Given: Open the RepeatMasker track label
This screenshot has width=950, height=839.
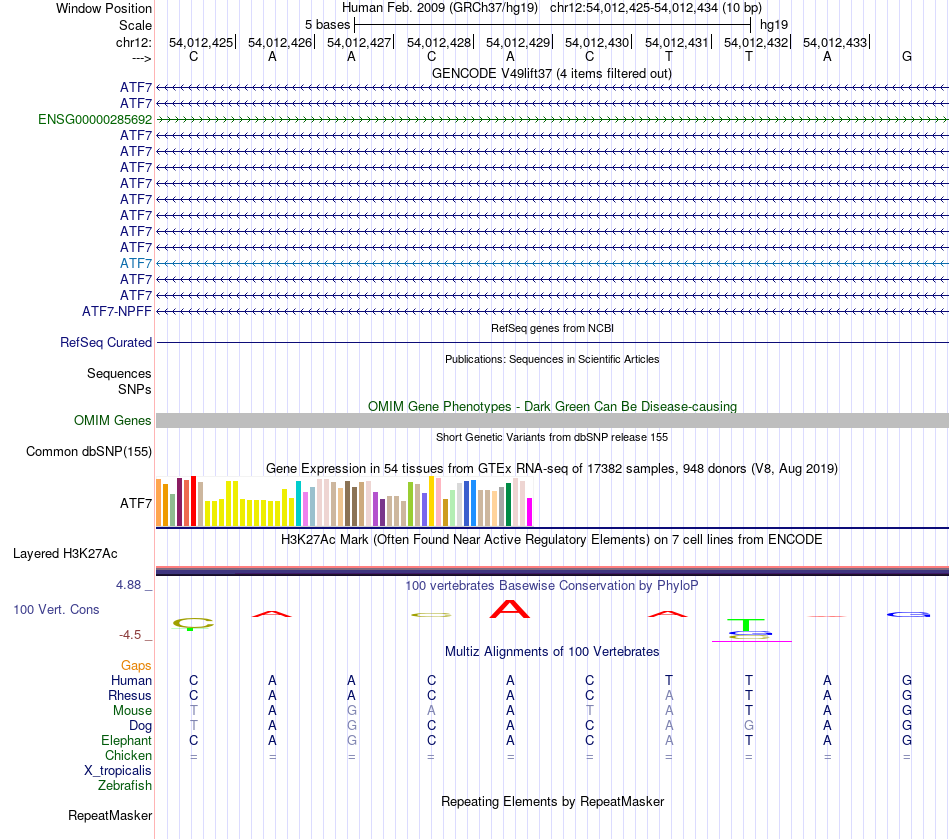Looking at the screenshot, I should [x=110, y=815].
